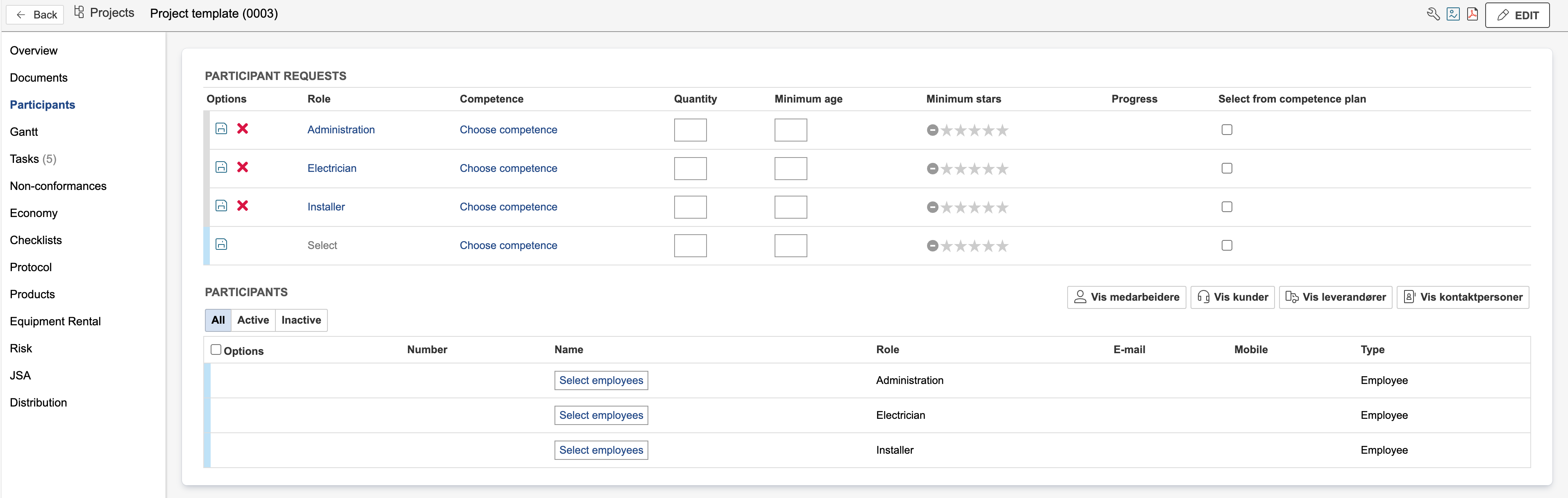Image resolution: width=1568 pixels, height=498 pixels.
Task: Enable competence plan checkbox for Installer
Action: click(x=1227, y=207)
